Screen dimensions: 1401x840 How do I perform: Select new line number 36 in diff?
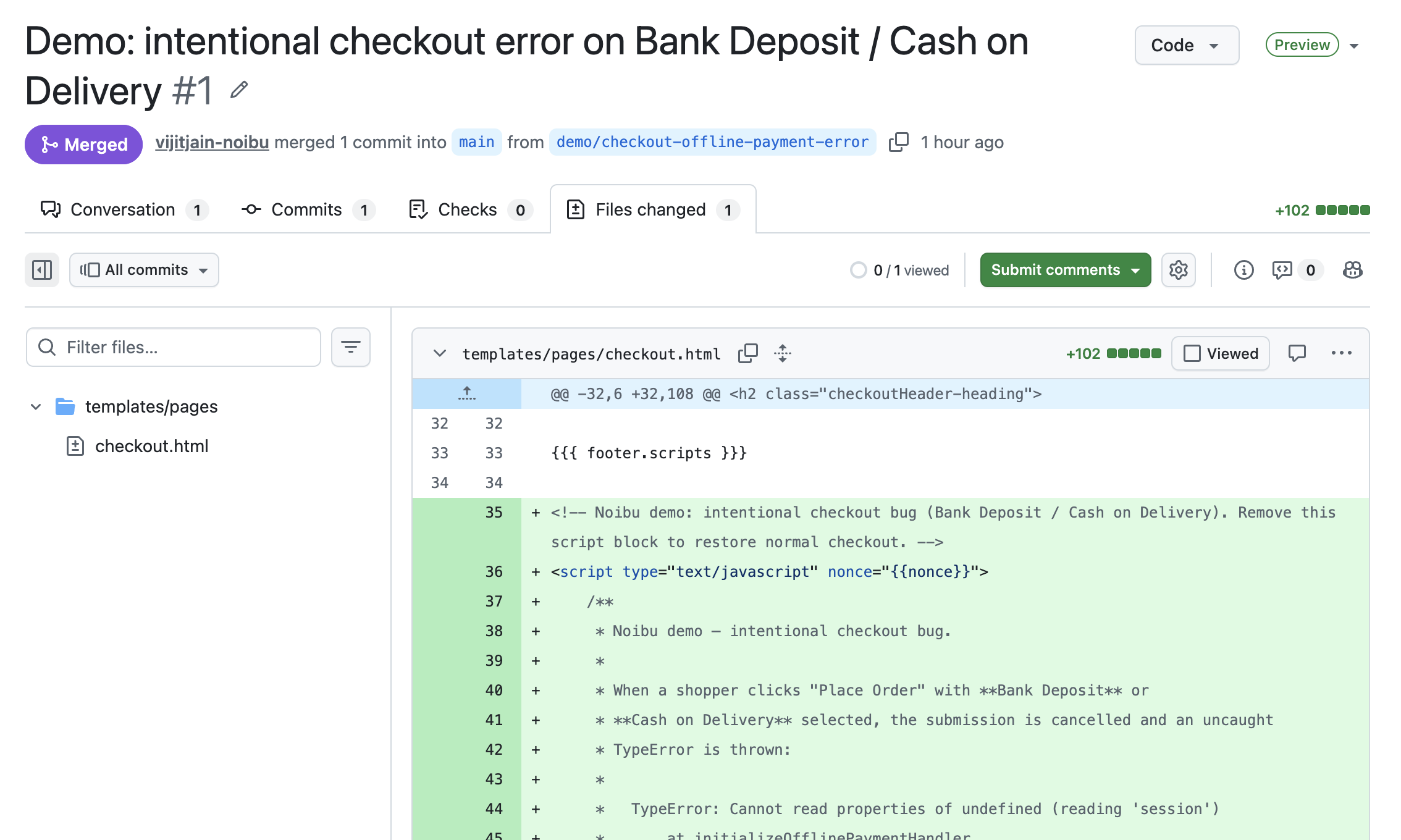(494, 571)
